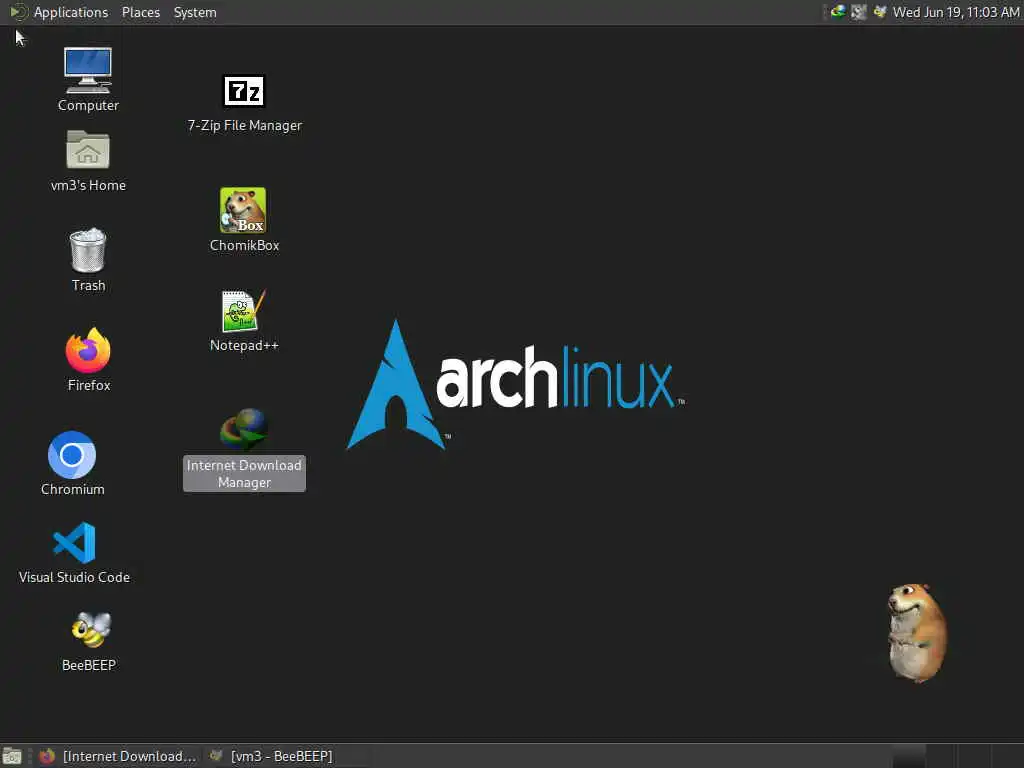
Task: Click the BeeBEEP bee tray icon
Action: coord(880,12)
